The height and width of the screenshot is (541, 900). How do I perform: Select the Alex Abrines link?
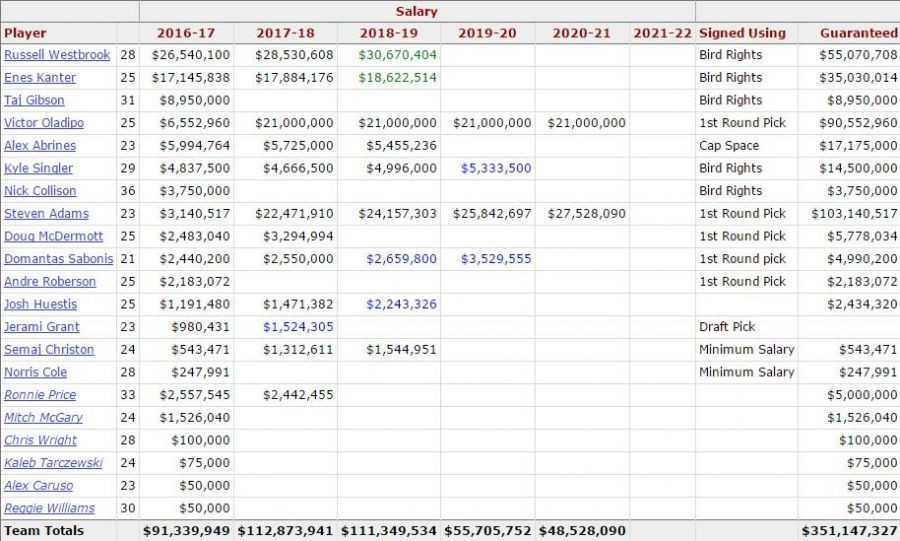click(x=40, y=146)
